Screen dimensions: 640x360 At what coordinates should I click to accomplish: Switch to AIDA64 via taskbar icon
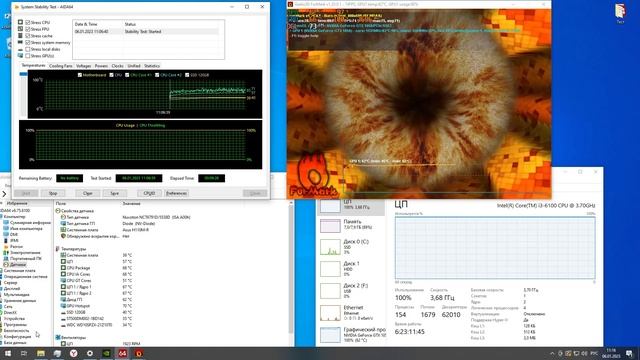point(122,353)
